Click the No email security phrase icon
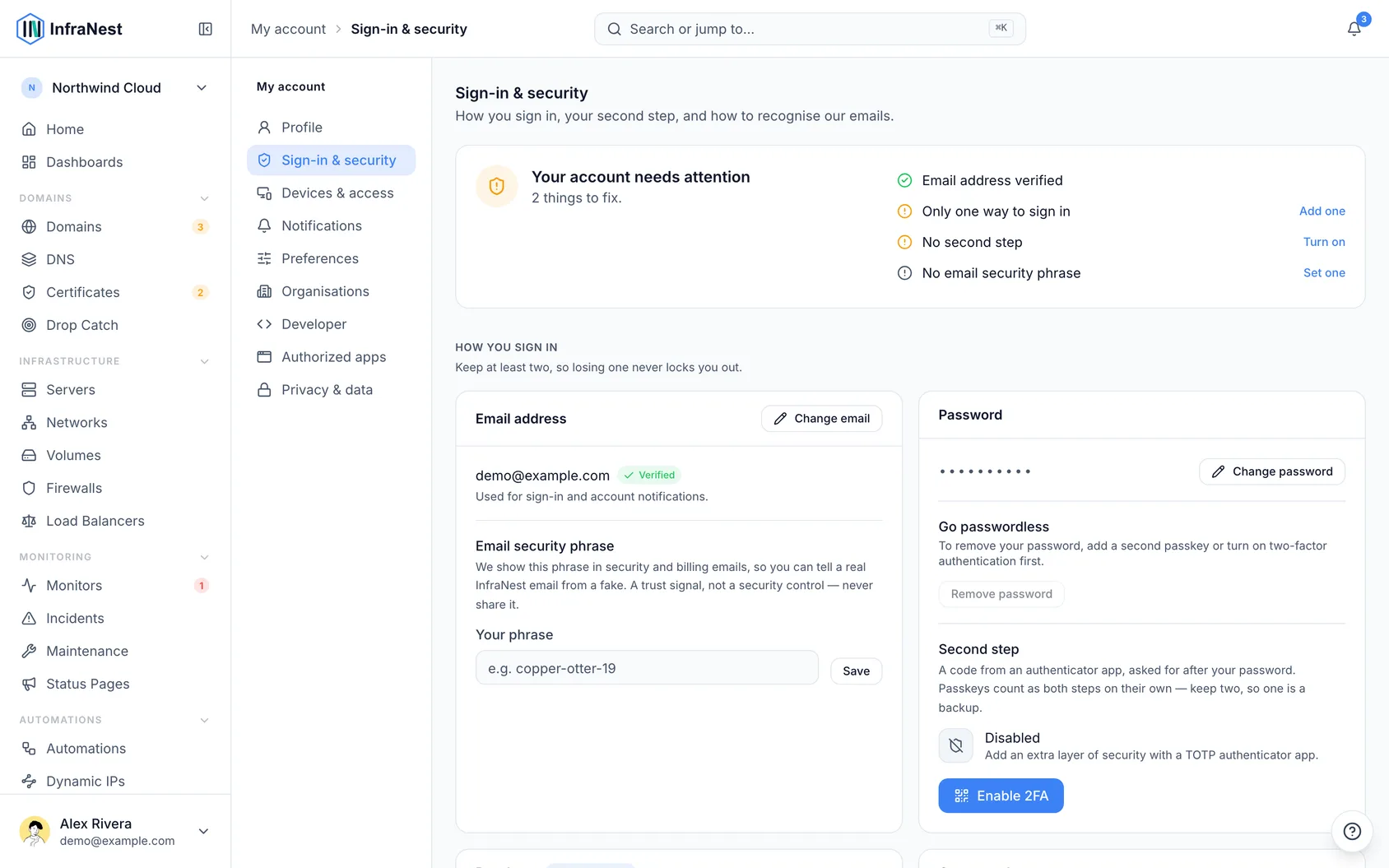 (x=904, y=273)
